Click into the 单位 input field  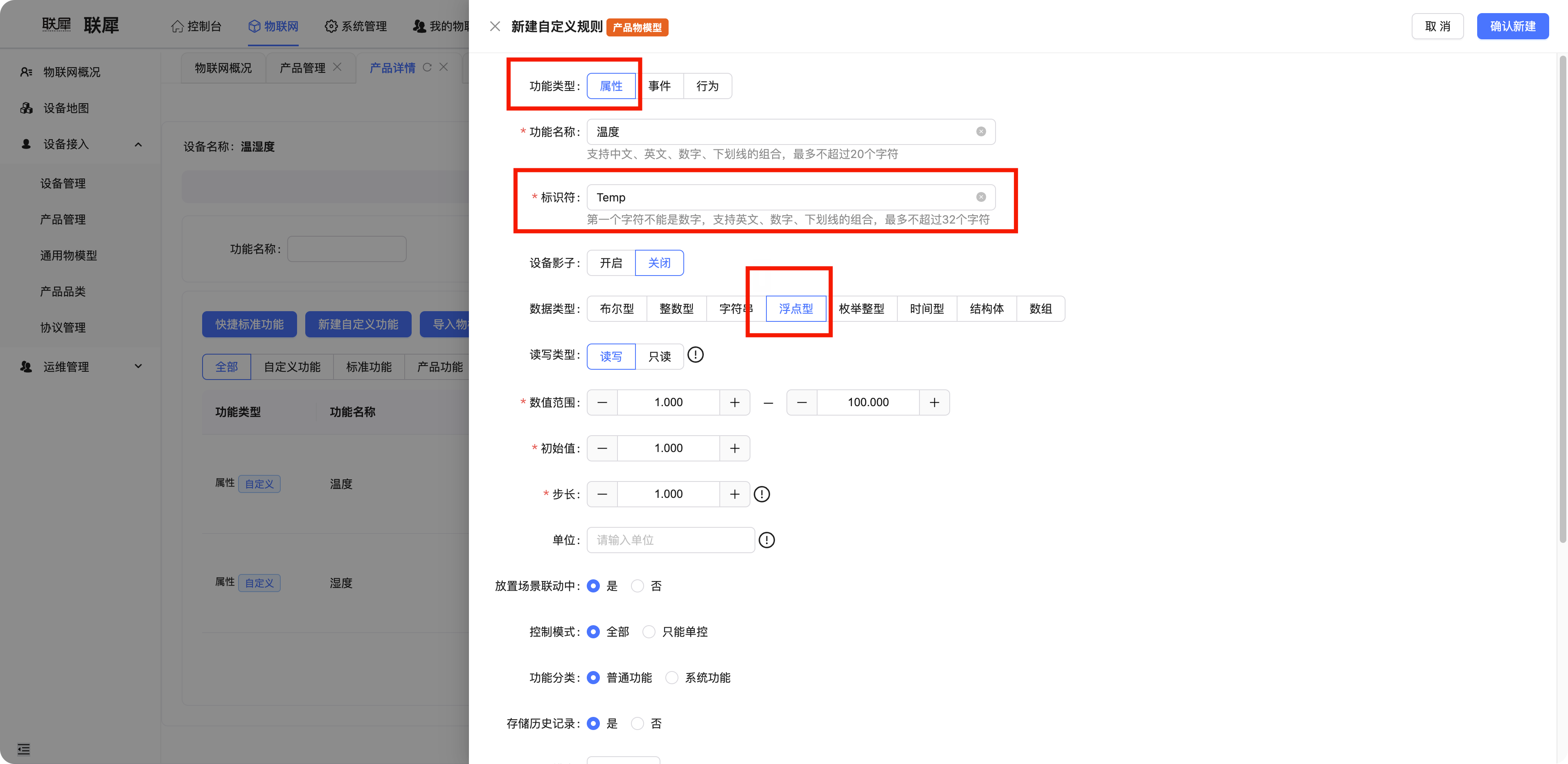click(669, 540)
